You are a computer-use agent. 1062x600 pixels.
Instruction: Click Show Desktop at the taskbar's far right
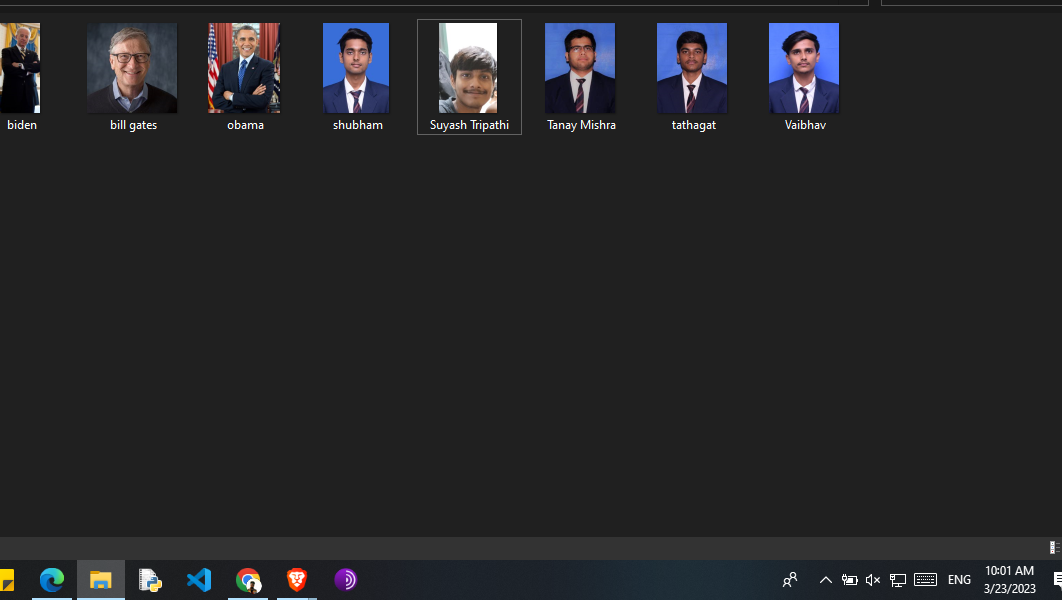(1059, 580)
